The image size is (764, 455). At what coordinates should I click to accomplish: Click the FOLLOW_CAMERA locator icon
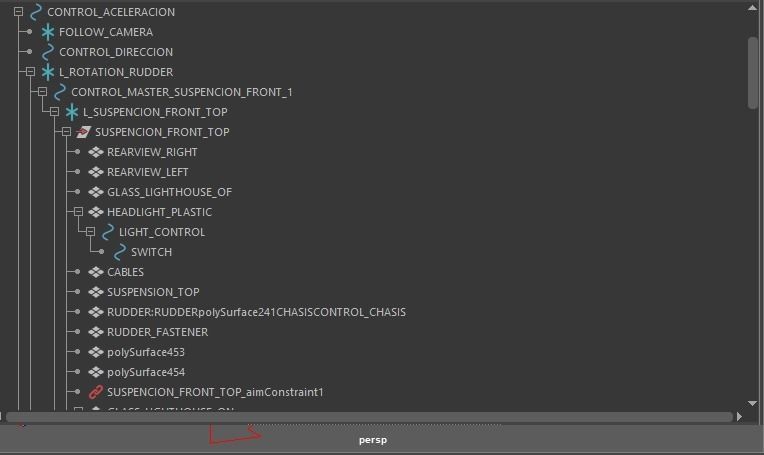47,32
